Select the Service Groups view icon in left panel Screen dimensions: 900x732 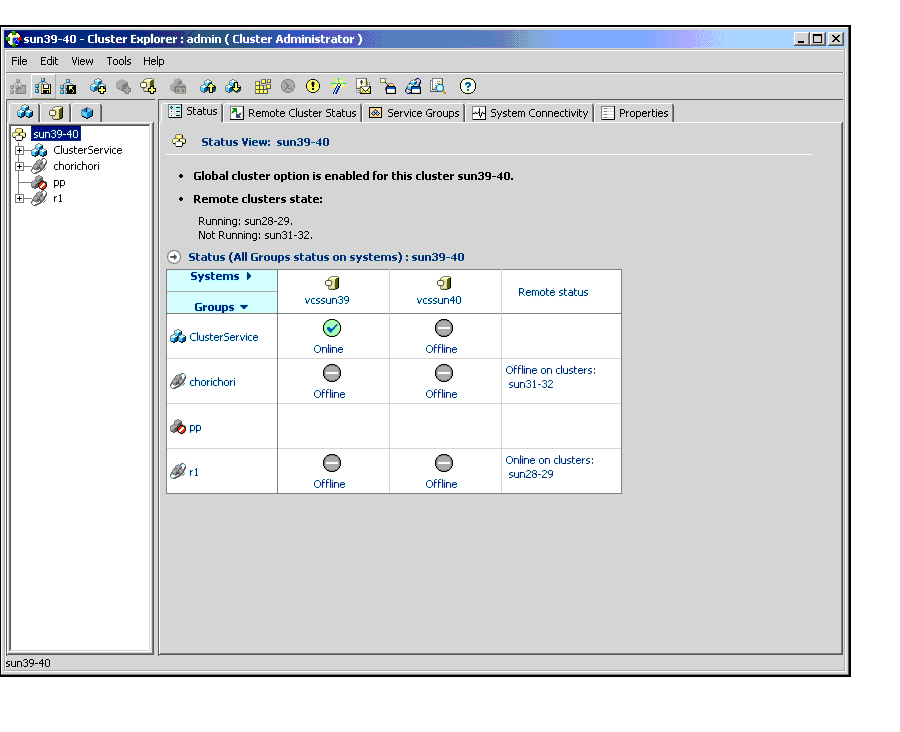pos(25,113)
